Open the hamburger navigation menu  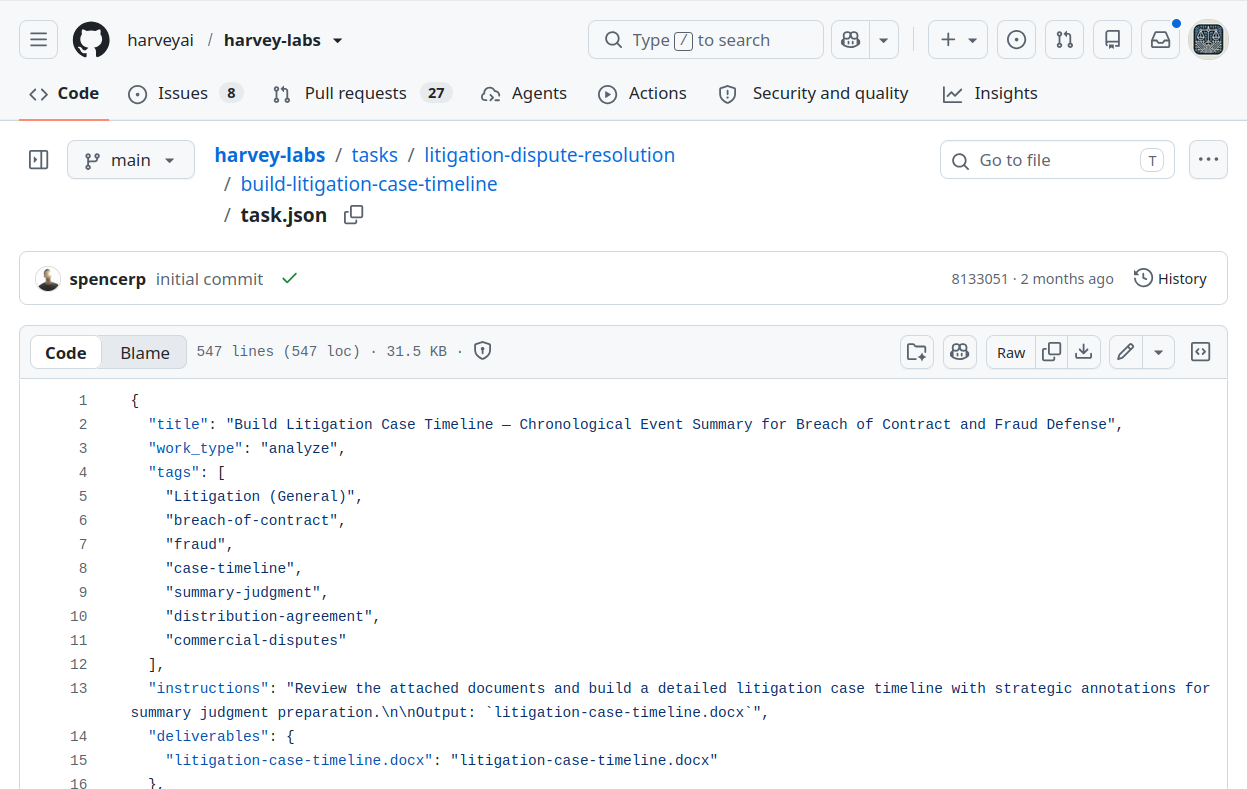(38, 40)
